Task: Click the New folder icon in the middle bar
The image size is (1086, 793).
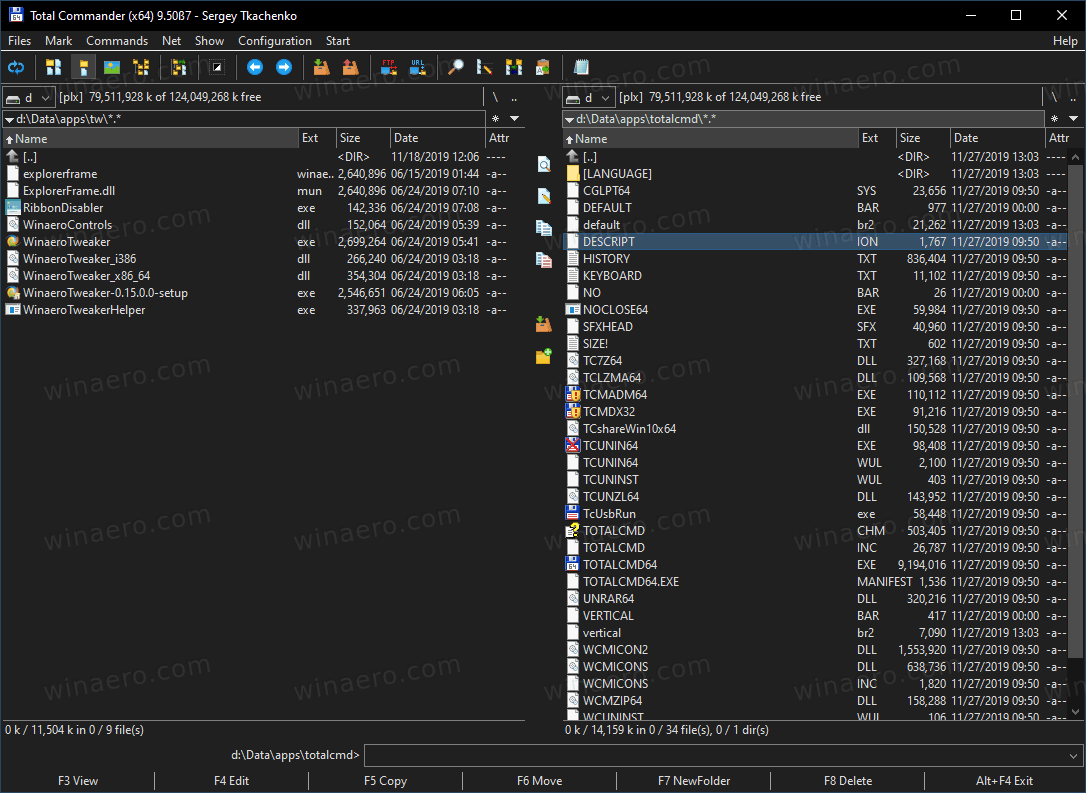Action: point(544,356)
